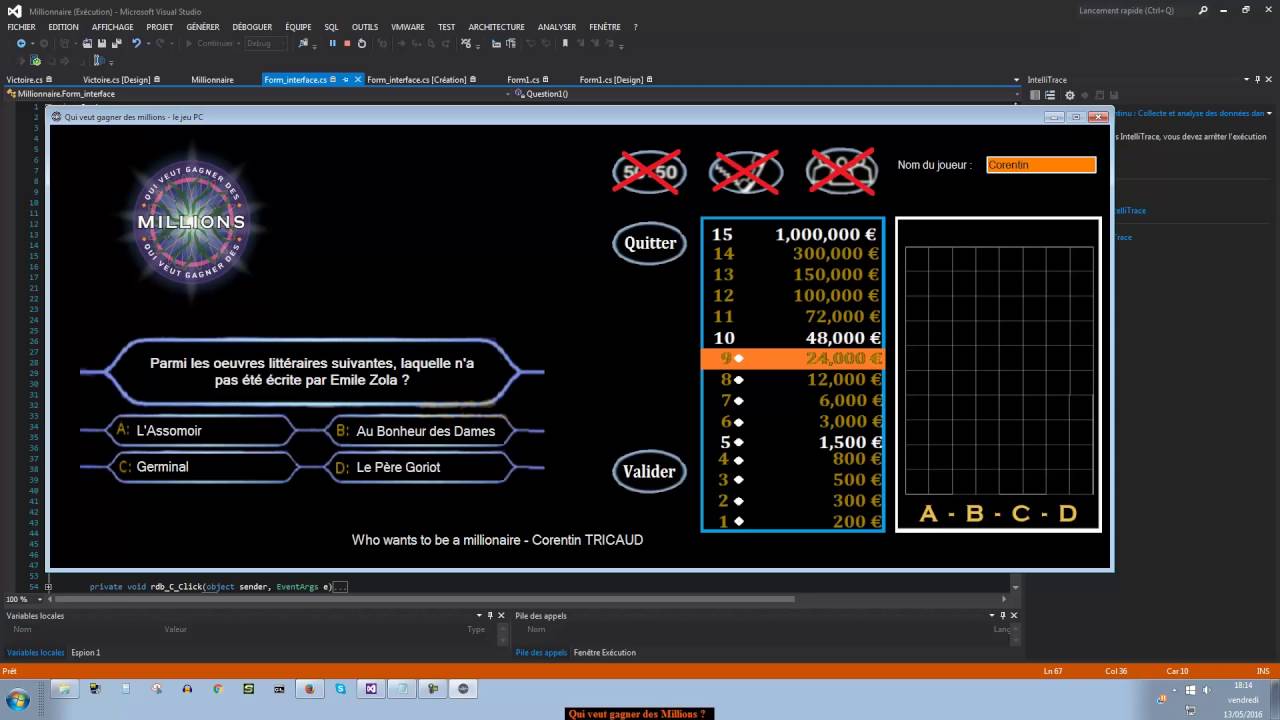The image size is (1280, 720).
Task: Restart debugging with the circular arrow icon
Action: pyautogui.click(x=362, y=43)
